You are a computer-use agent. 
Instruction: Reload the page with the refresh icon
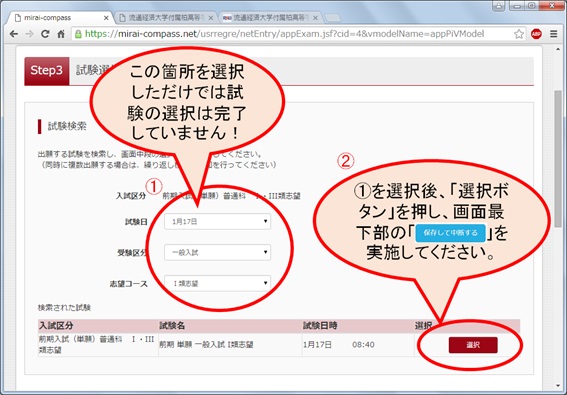point(45,34)
